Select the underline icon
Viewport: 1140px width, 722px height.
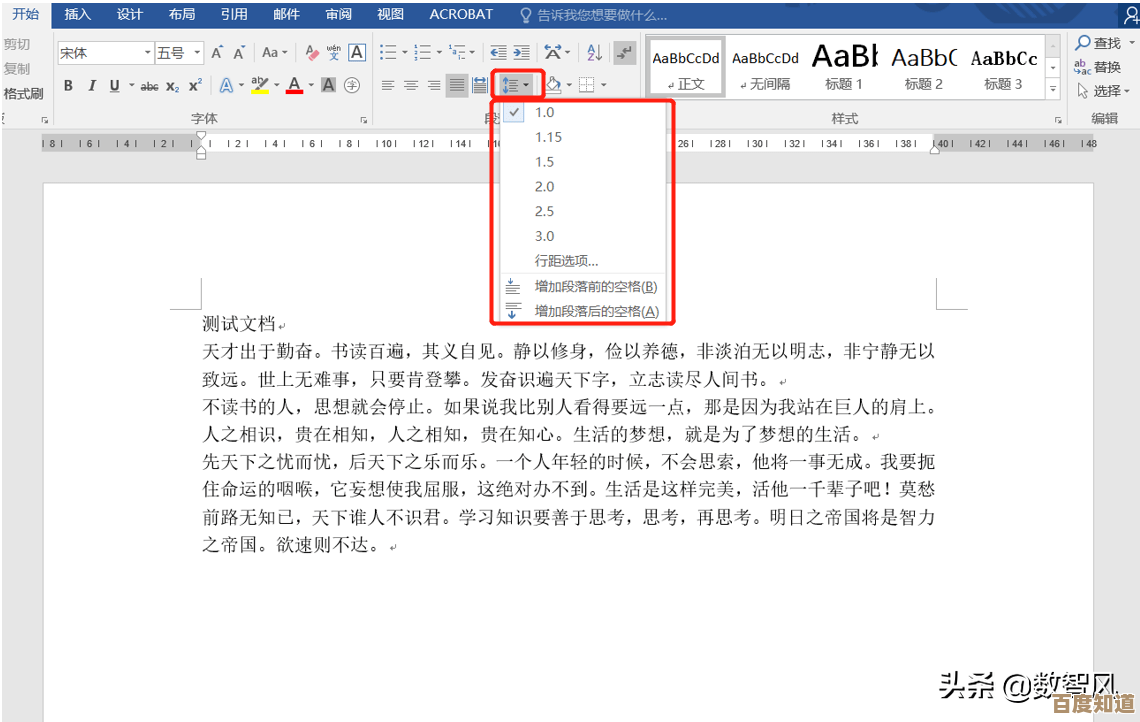pyautogui.click(x=113, y=85)
